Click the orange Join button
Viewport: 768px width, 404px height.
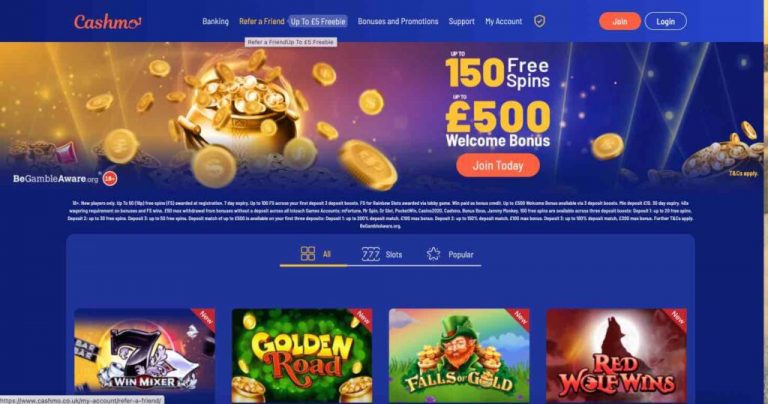pos(620,21)
